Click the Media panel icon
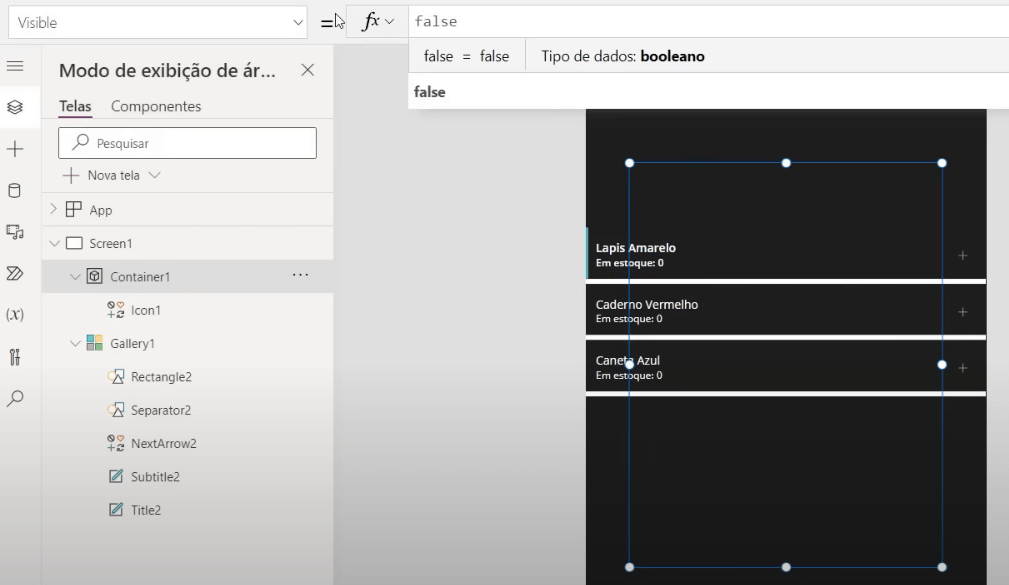 (17, 230)
